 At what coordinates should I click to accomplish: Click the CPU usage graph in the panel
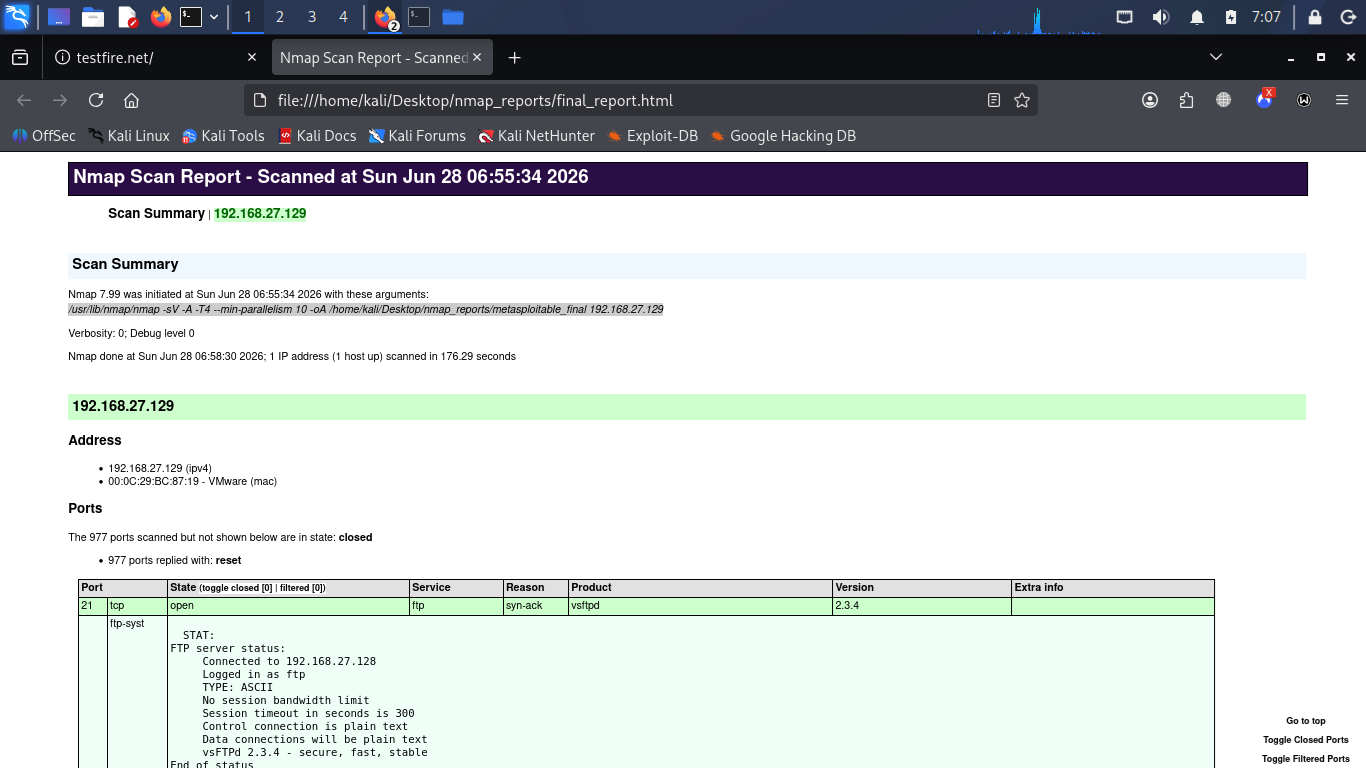pos(1037,20)
